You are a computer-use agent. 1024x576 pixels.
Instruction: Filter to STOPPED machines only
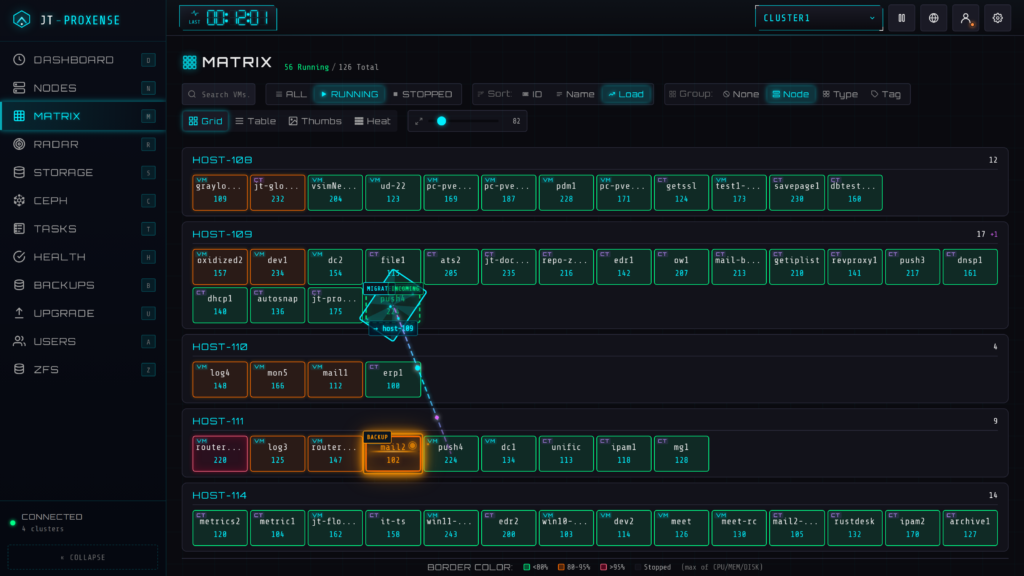tap(423, 94)
